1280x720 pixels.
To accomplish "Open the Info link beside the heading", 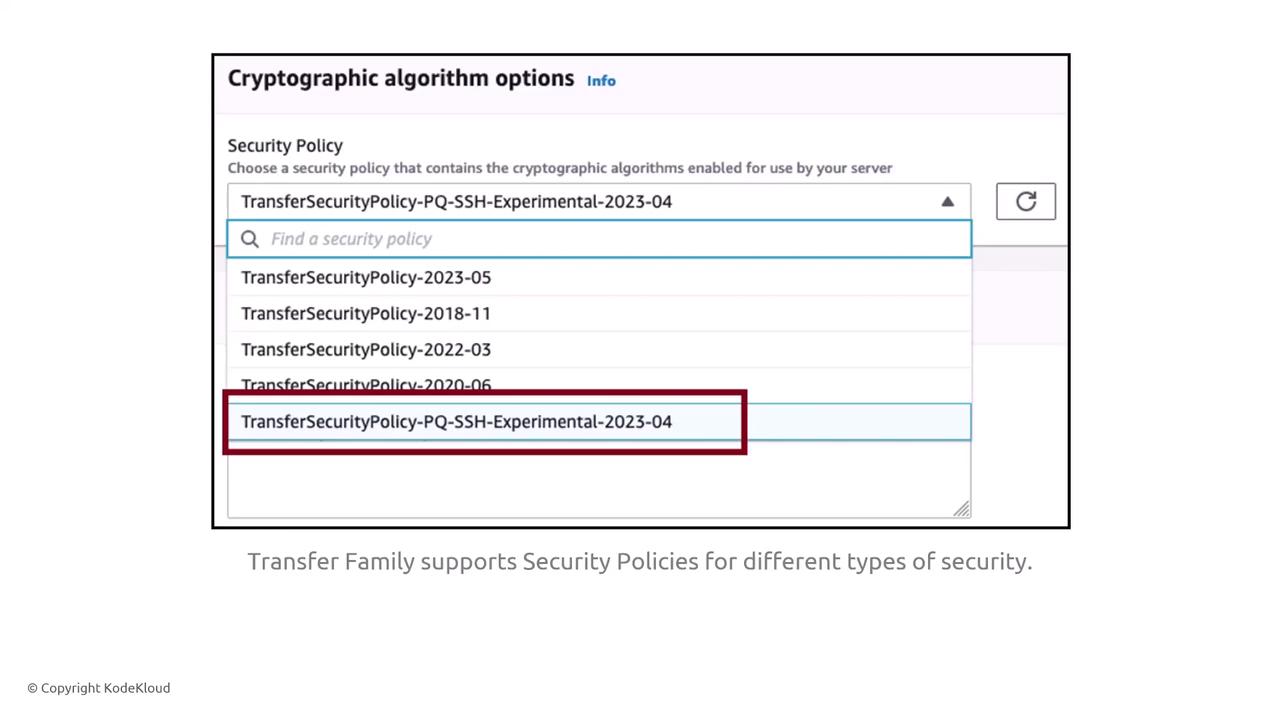I will coord(601,81).
